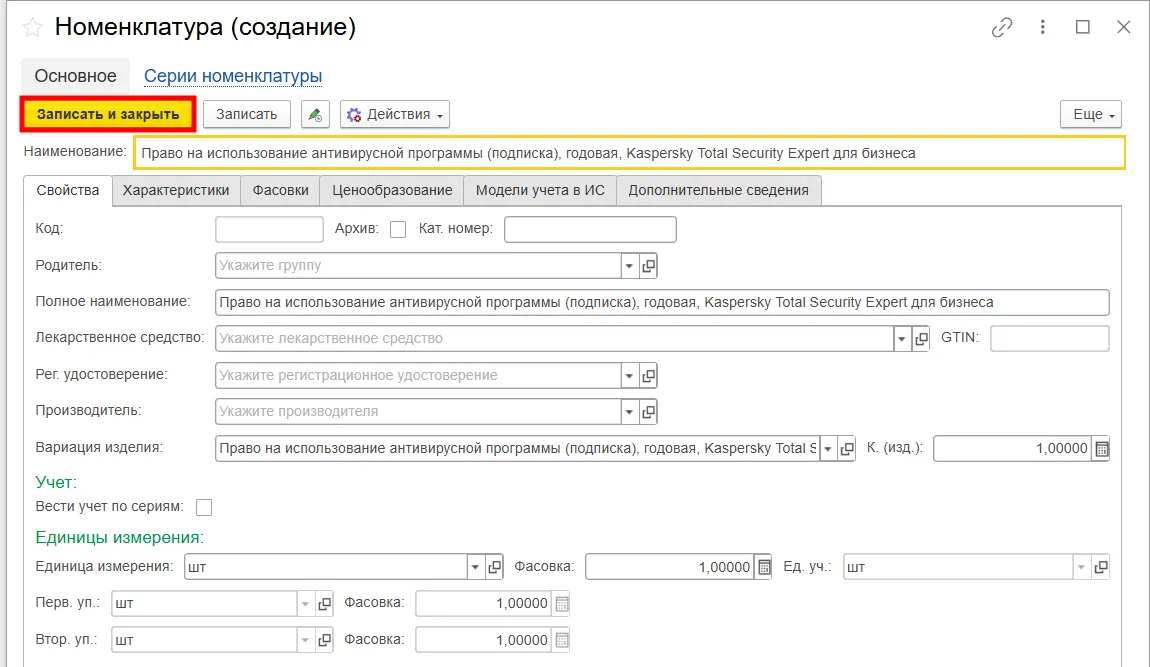Viewport: 1150px width, 667px height.
Task: Open the Ед. уч. selection form icon
Action: [x=1100, y=567]
